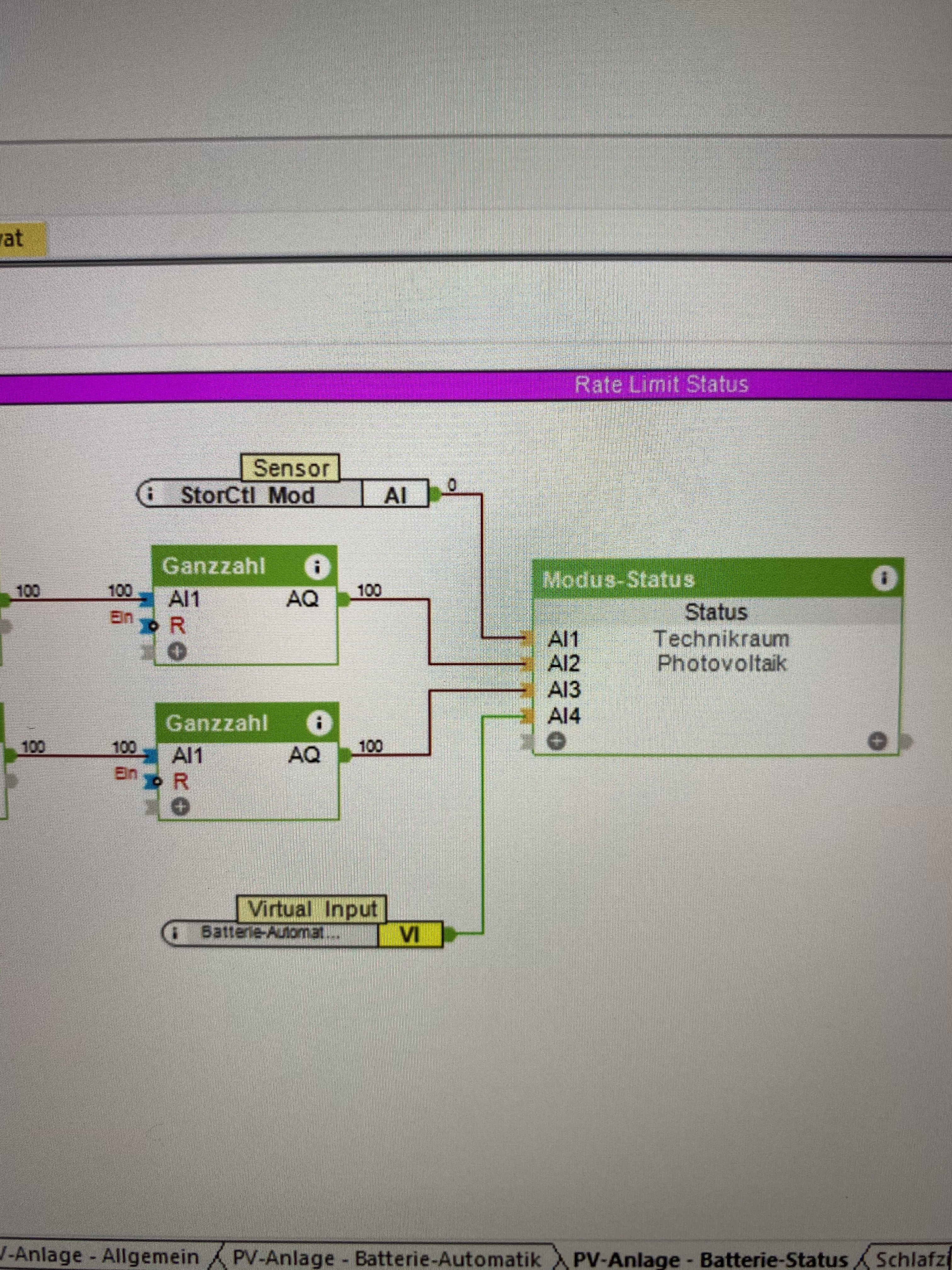The width and height of the screenshot is (952, 1270).
Task: Select the Modus-Status block title
Action: (618, 579)
